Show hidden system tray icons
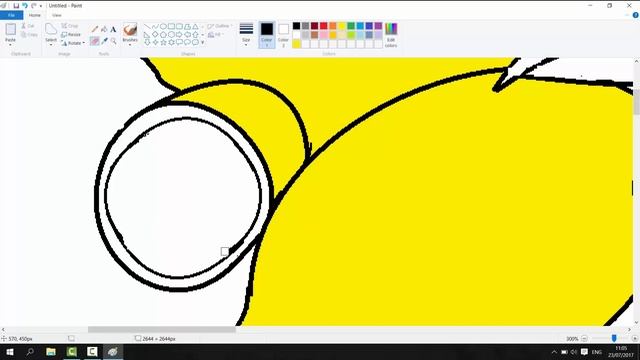 pyautogui.click(x=554, y=352)
